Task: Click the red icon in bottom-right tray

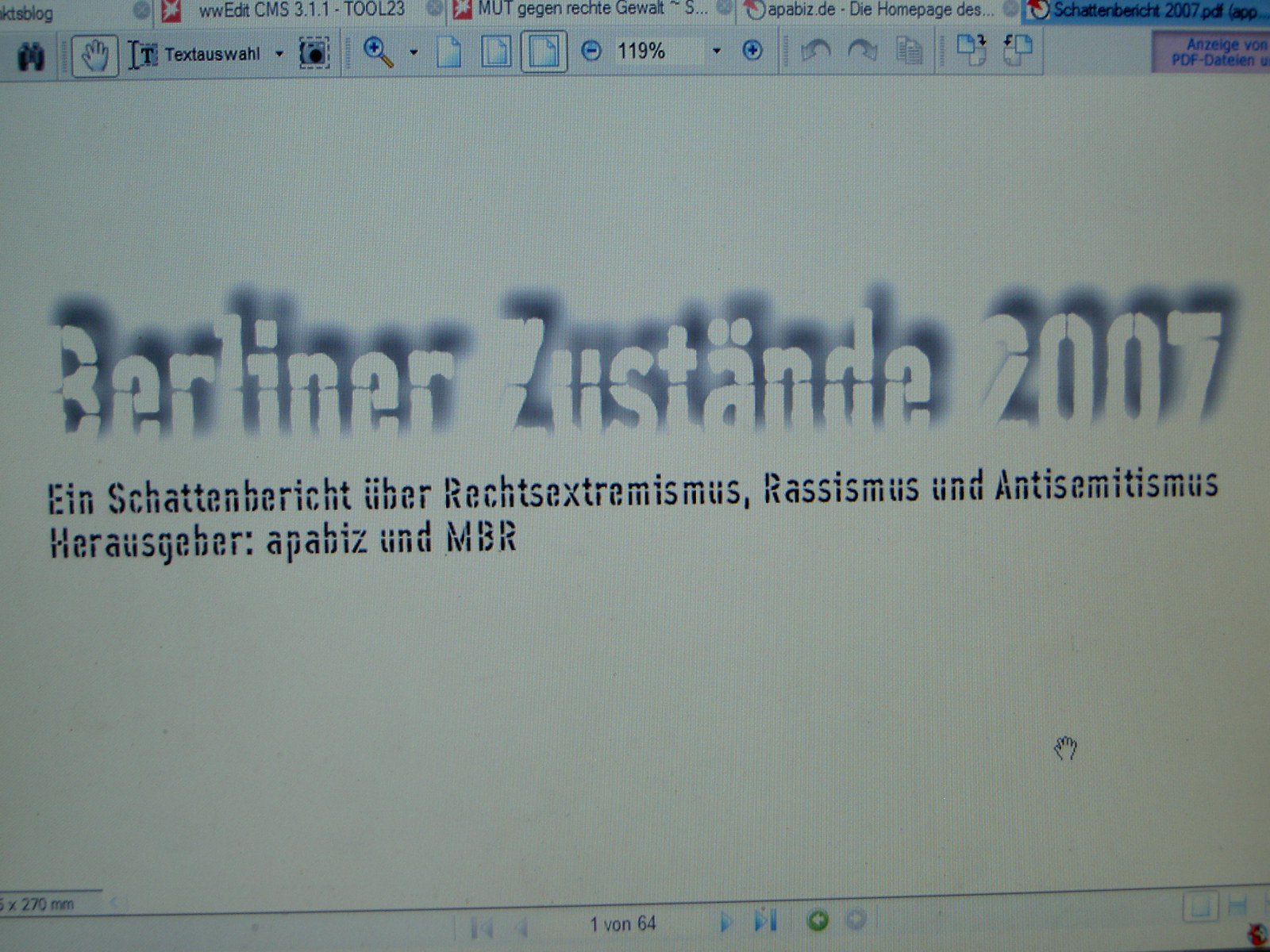Action: tap(1257, 935)
